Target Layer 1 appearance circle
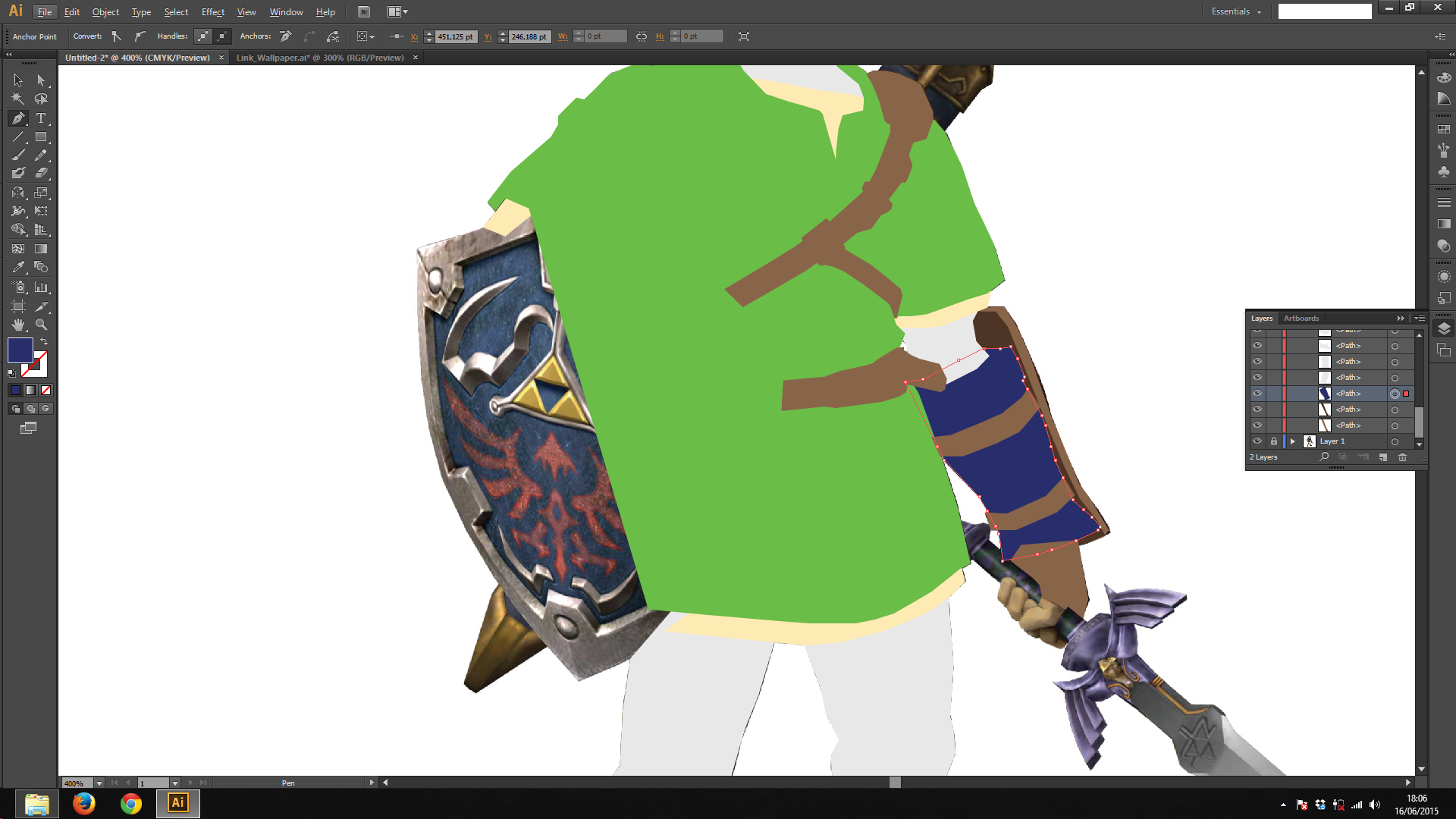Viewport: 1456px width, 819px height. 1395,441
